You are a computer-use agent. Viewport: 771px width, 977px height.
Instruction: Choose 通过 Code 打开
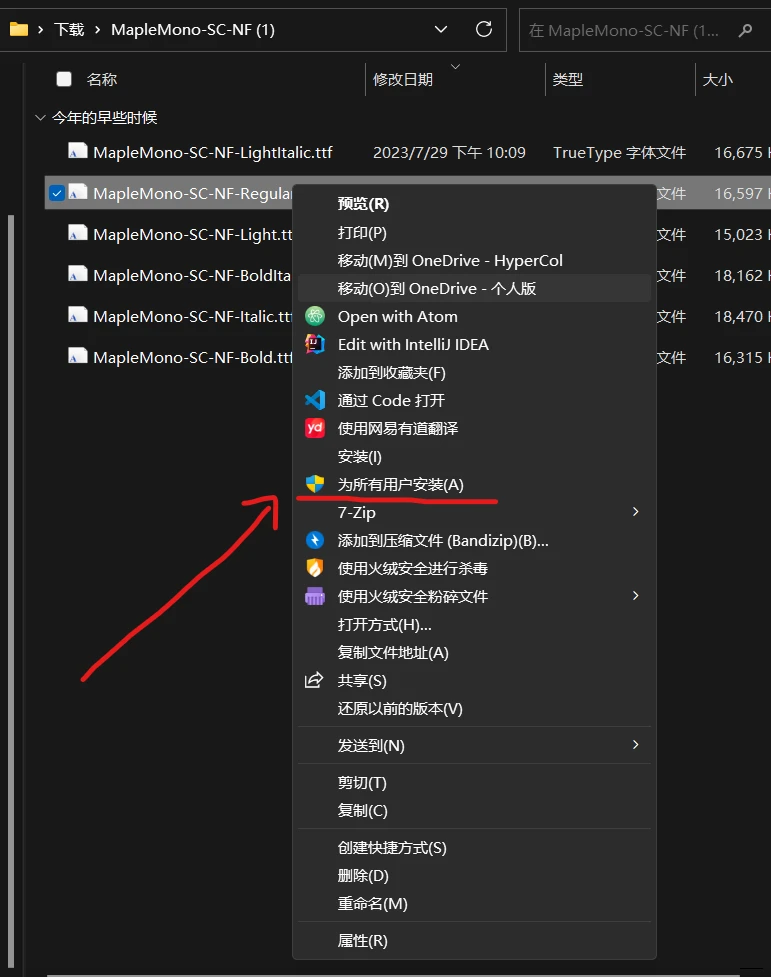[474, 400]
